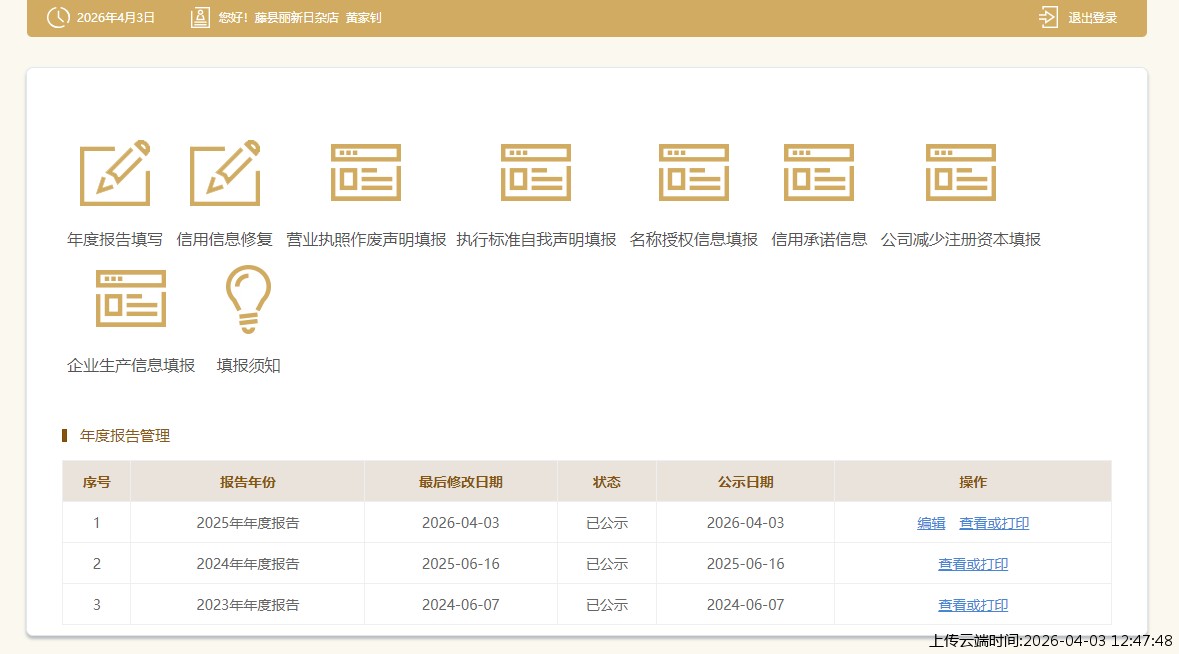This screenshot has height=654, width=1179.
Task: Click the 退出登录 logout icon
Action: pos(1048,17)
